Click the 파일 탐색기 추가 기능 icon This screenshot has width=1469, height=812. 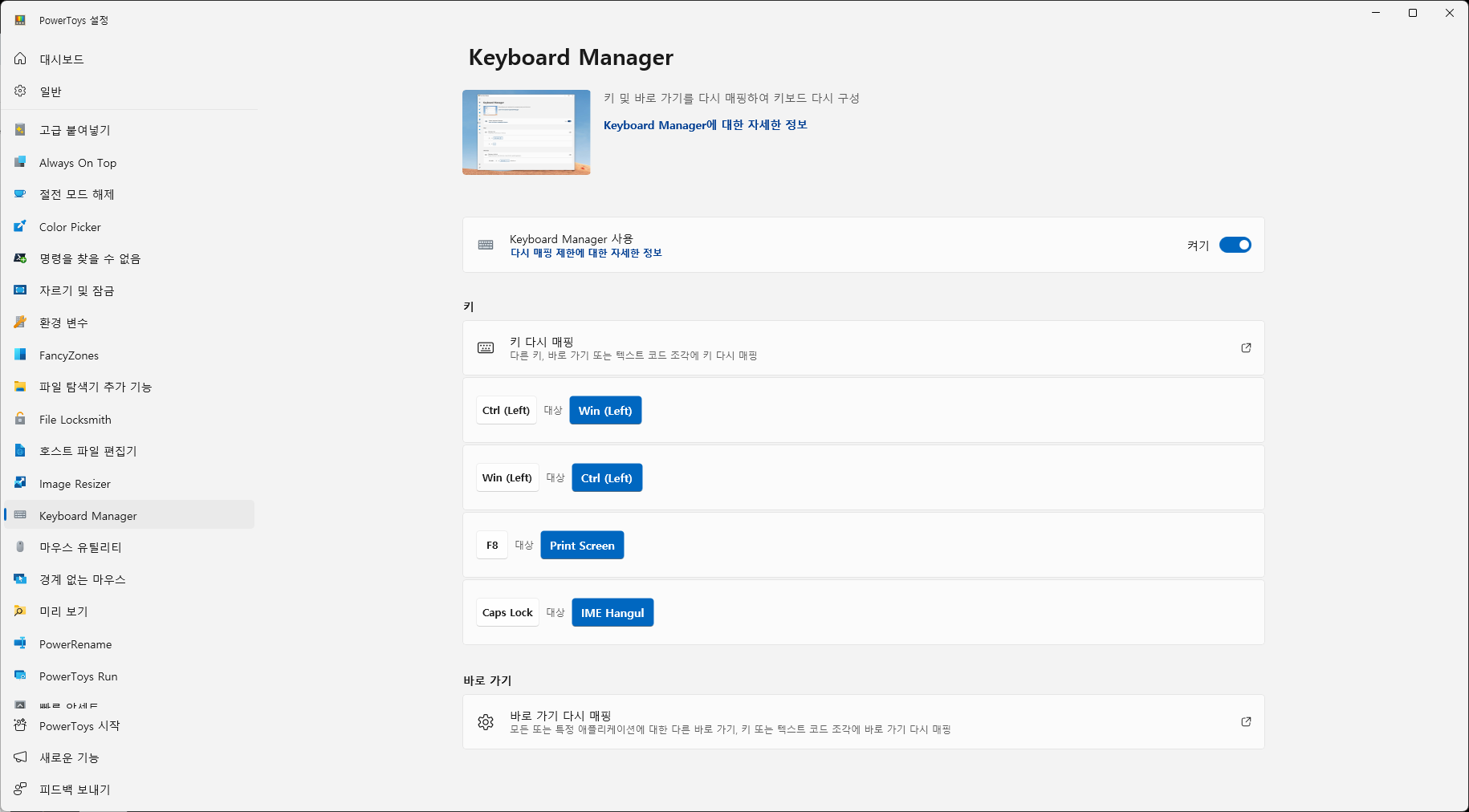[20, 387]
